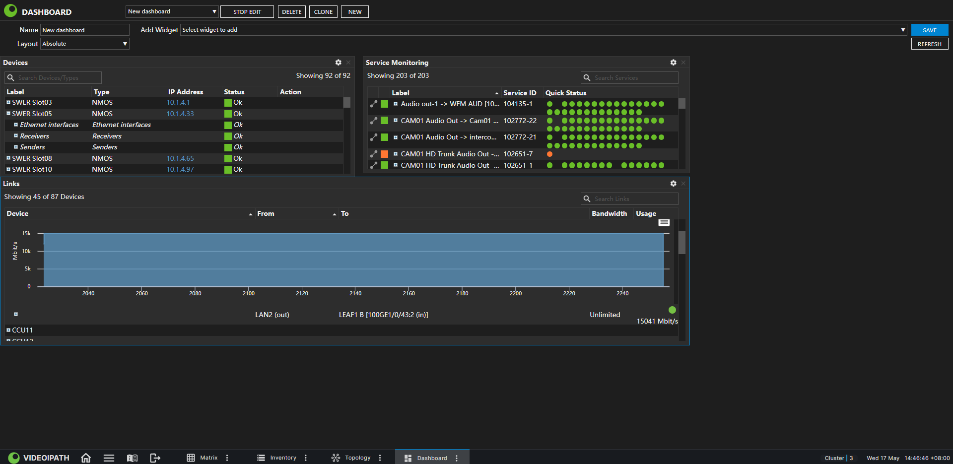Expand the SWLR Slot03 device row
The height and width of the screenshot is (464, 953).
click(9, 102)
